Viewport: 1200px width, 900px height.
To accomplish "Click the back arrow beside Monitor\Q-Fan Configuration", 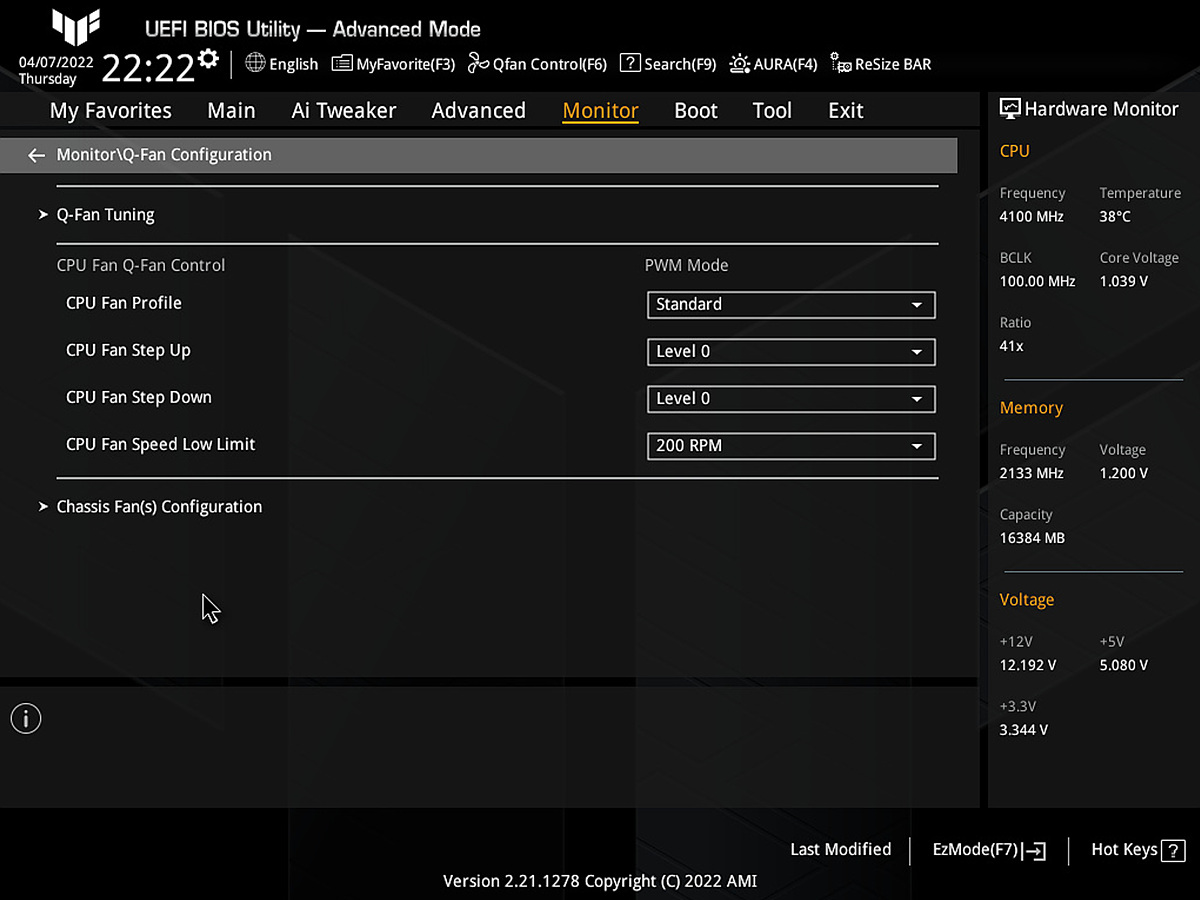I will click(36, 155).
